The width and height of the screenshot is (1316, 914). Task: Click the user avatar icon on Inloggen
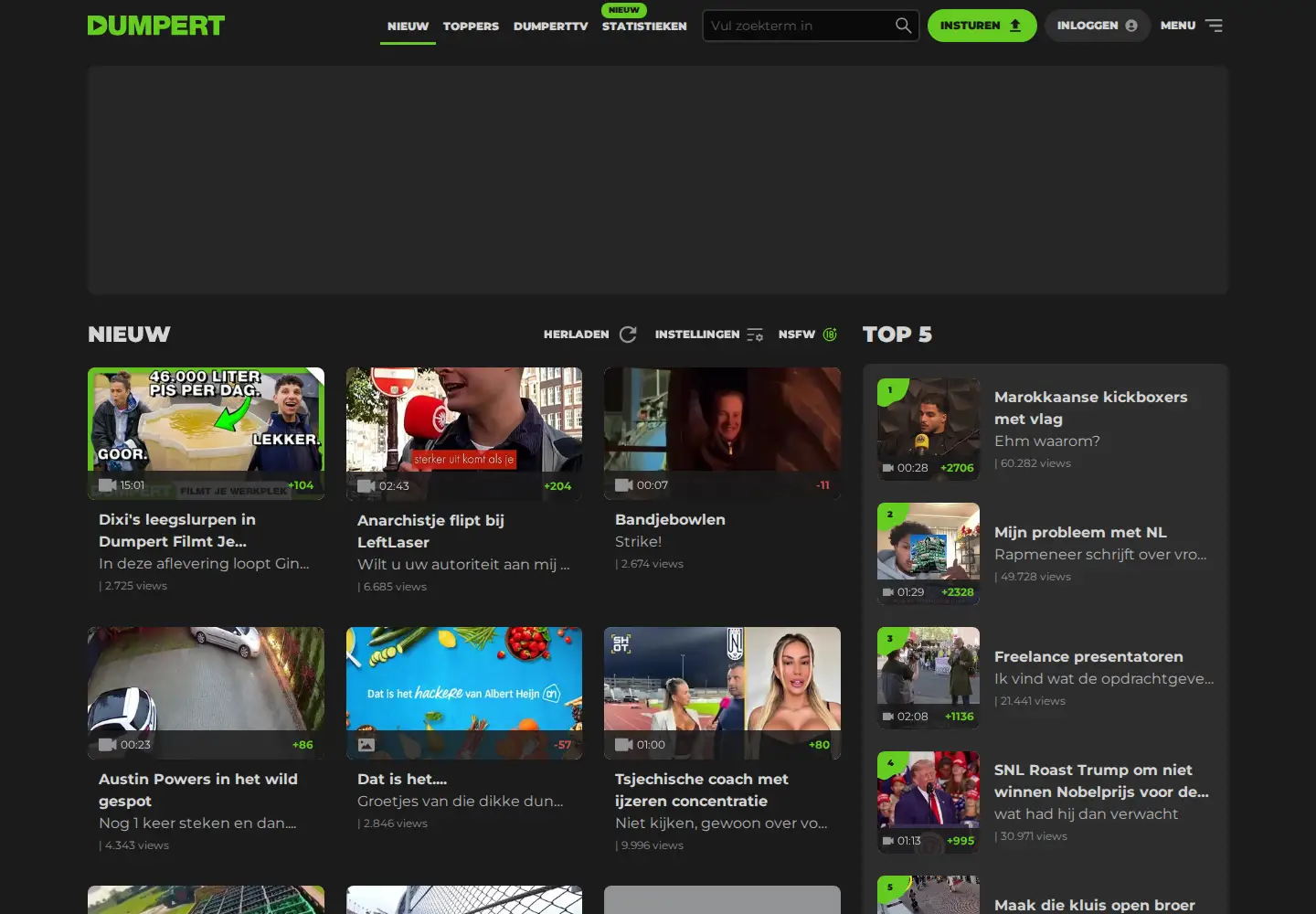[1131, 26]
